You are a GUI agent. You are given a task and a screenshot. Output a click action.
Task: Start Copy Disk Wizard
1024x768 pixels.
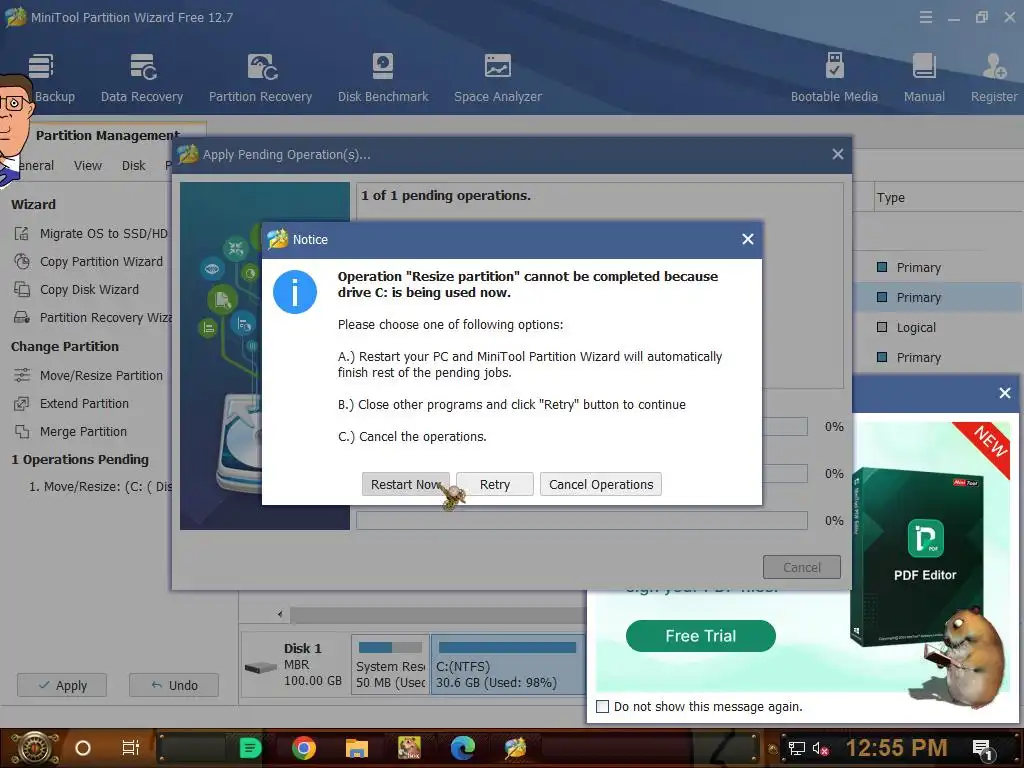point(77,289)
